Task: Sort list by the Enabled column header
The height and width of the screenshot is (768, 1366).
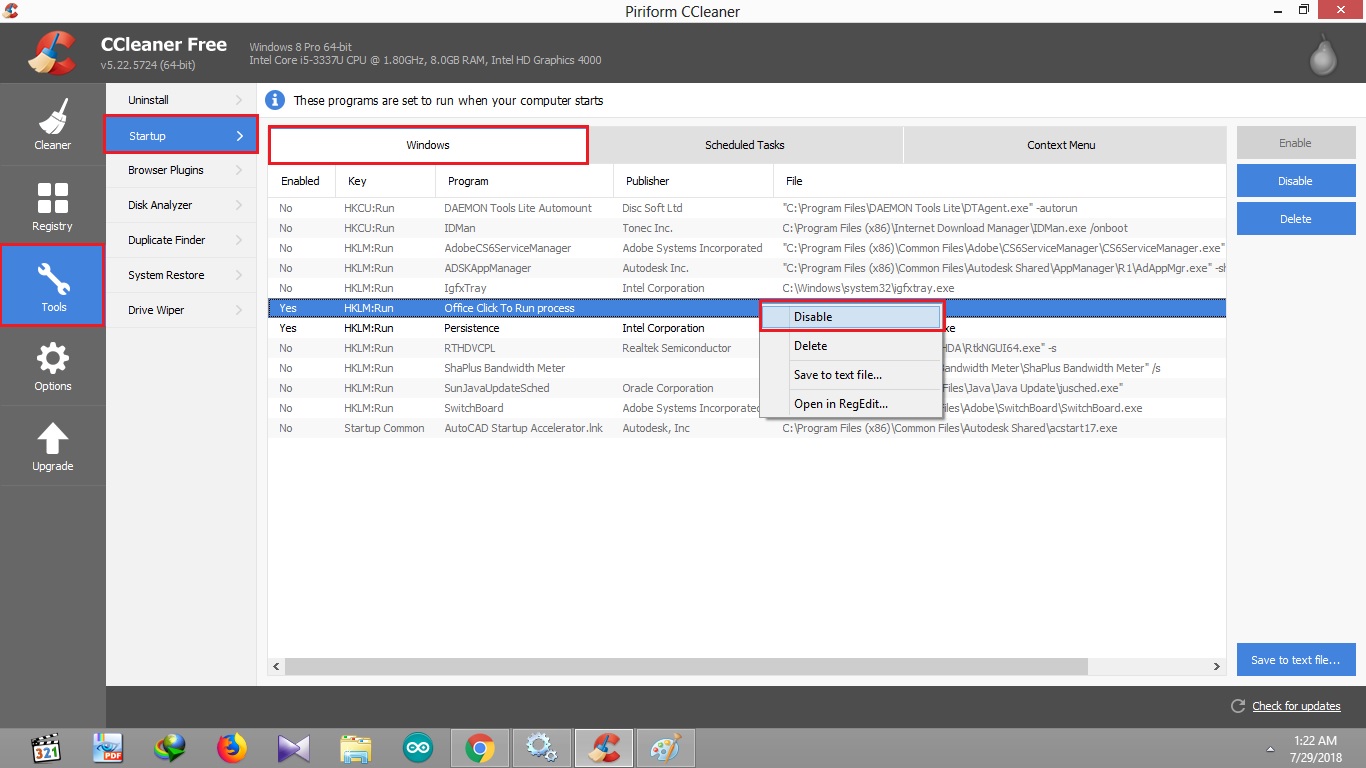Action: [x=301, y=181]
